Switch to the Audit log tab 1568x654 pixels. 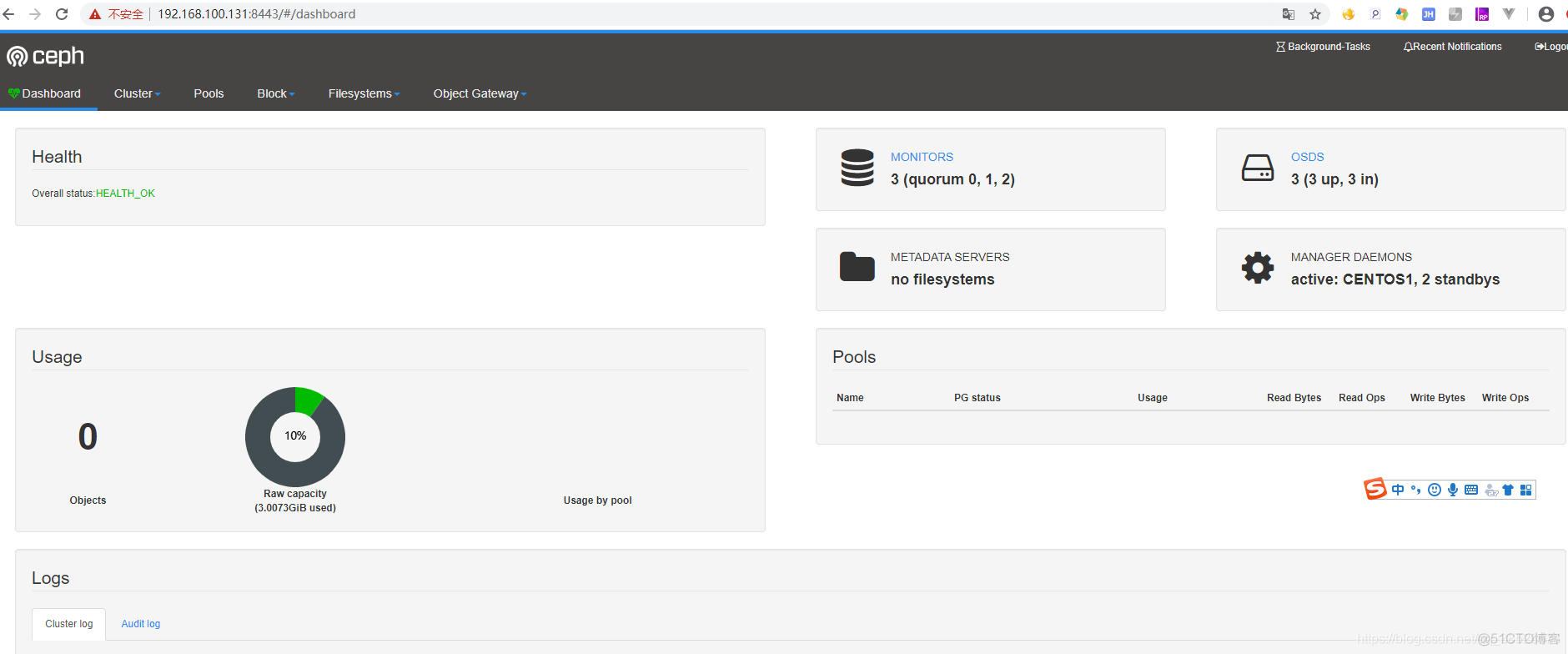[x=141, y=624]
